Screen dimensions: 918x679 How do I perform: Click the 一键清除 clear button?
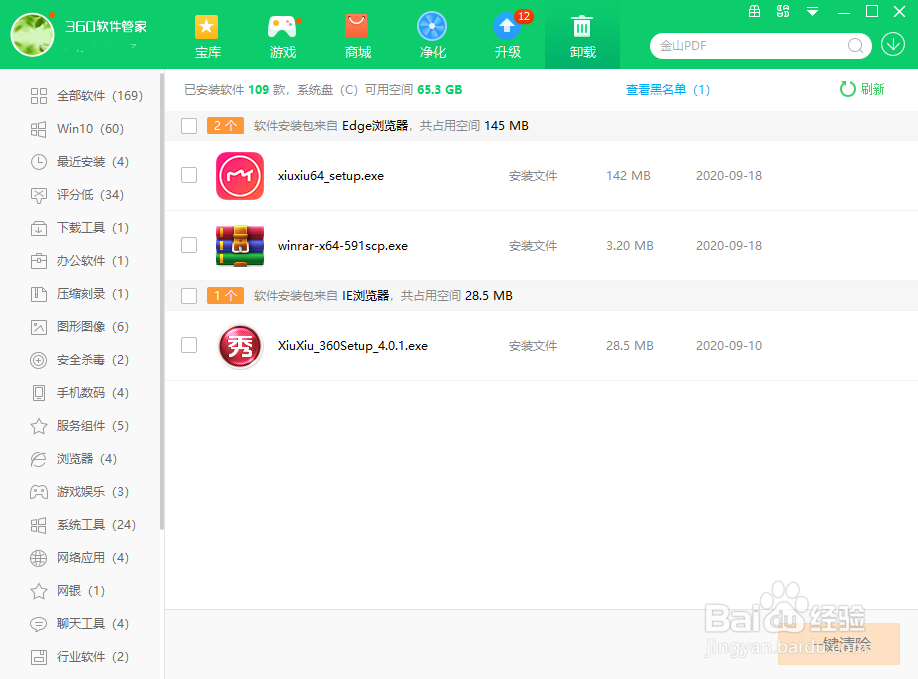(x=839, y=644)
